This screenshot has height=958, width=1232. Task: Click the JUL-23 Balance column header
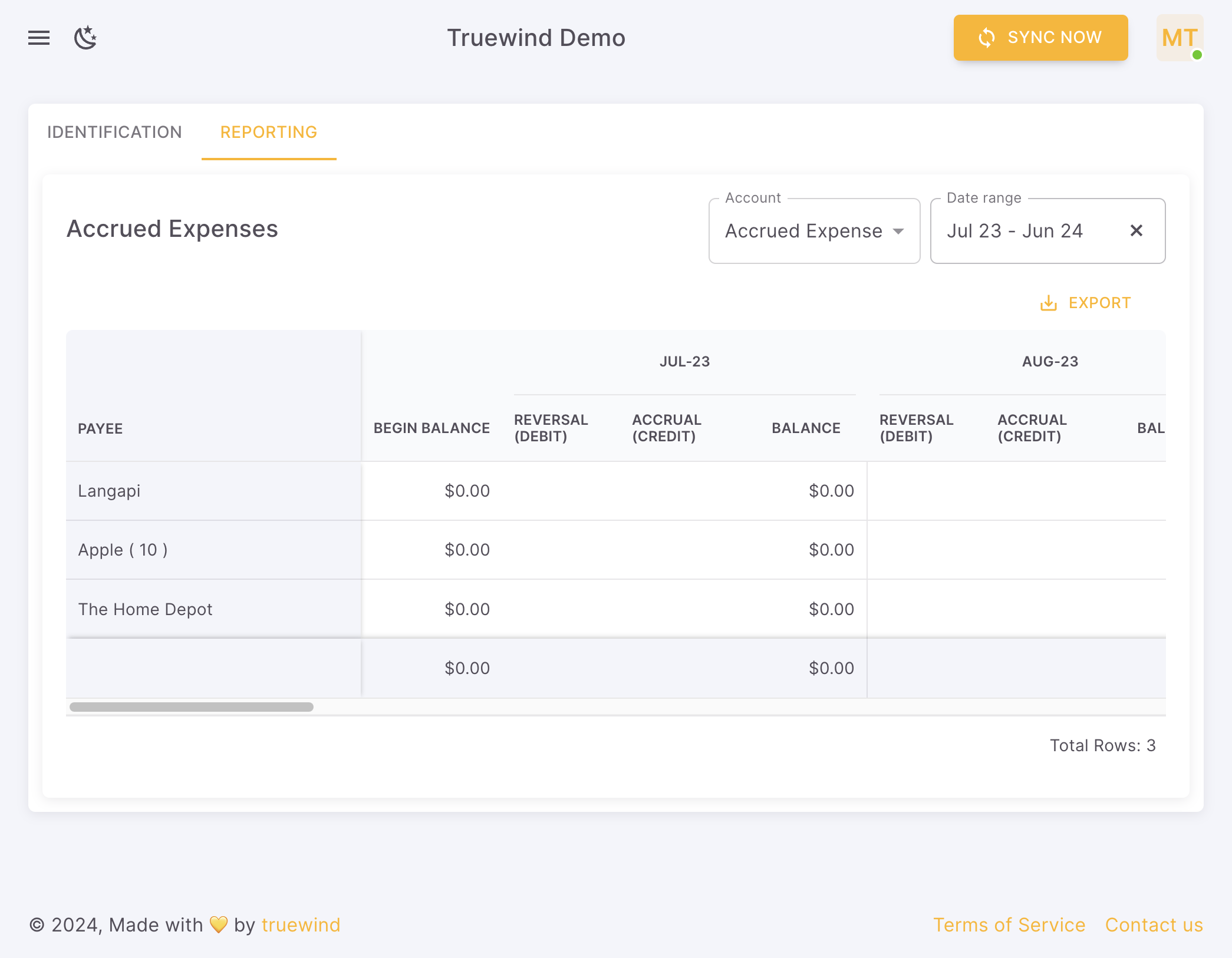click(x=806, y=428)
